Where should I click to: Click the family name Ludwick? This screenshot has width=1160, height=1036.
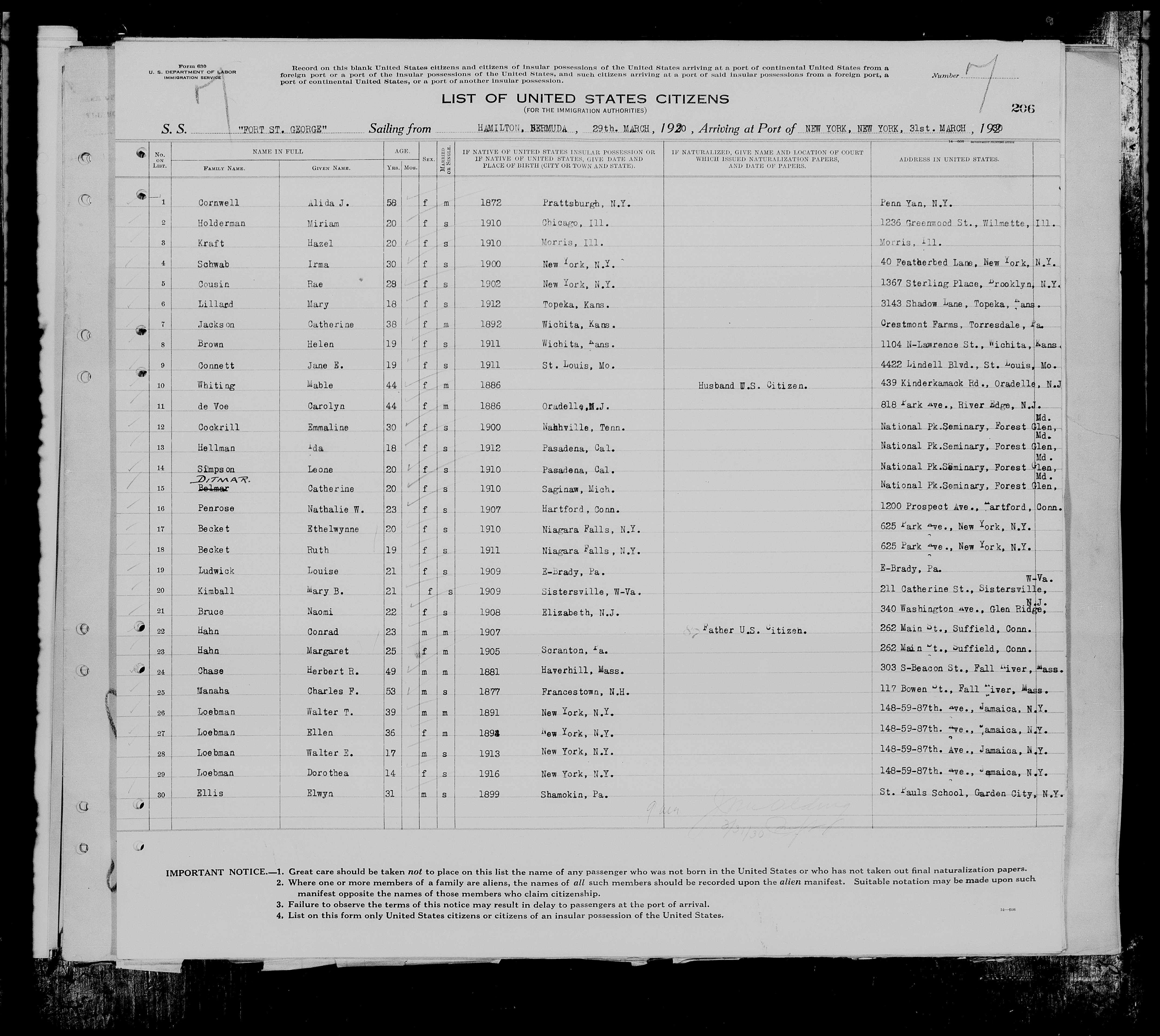tap(216, 571)
